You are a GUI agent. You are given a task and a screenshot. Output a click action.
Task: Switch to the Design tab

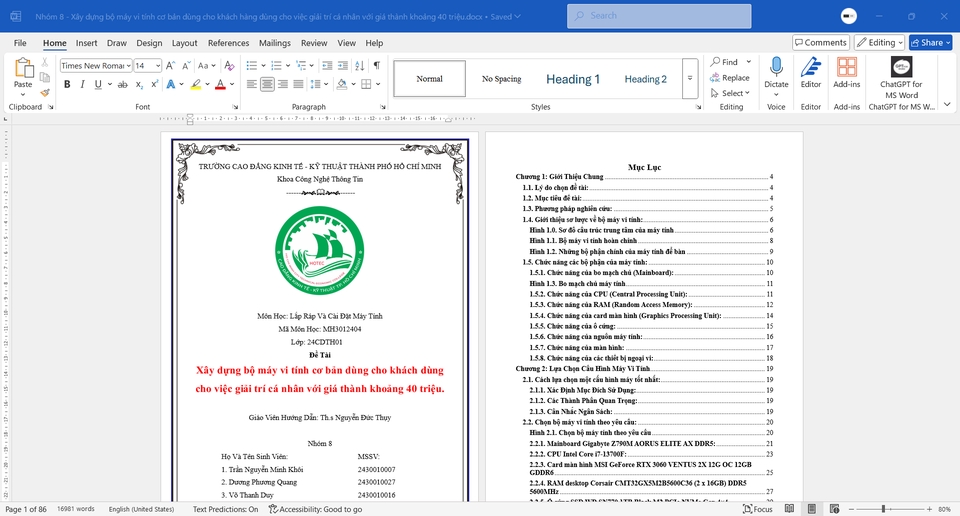149,43
